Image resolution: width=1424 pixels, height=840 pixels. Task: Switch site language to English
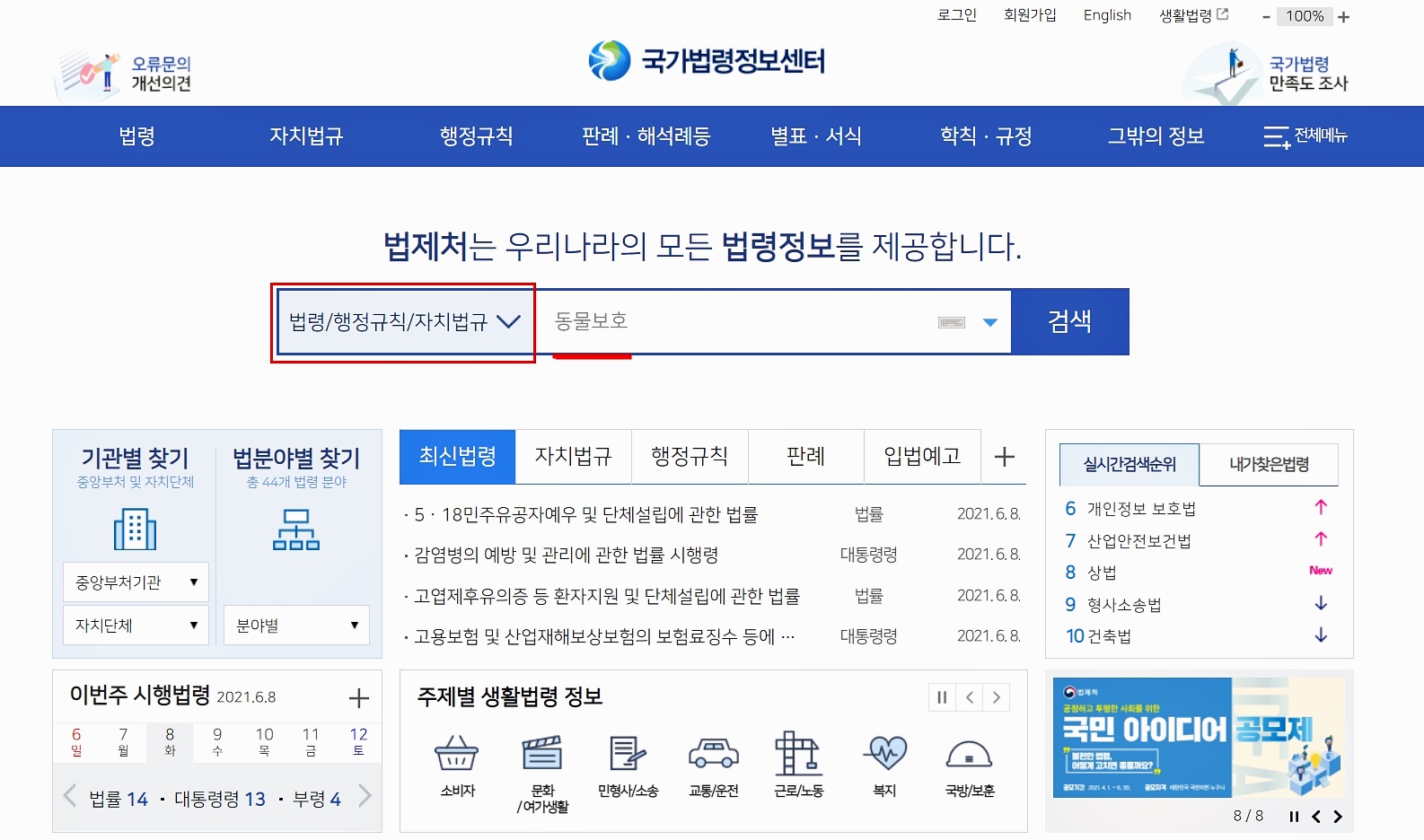(1107, 15)
